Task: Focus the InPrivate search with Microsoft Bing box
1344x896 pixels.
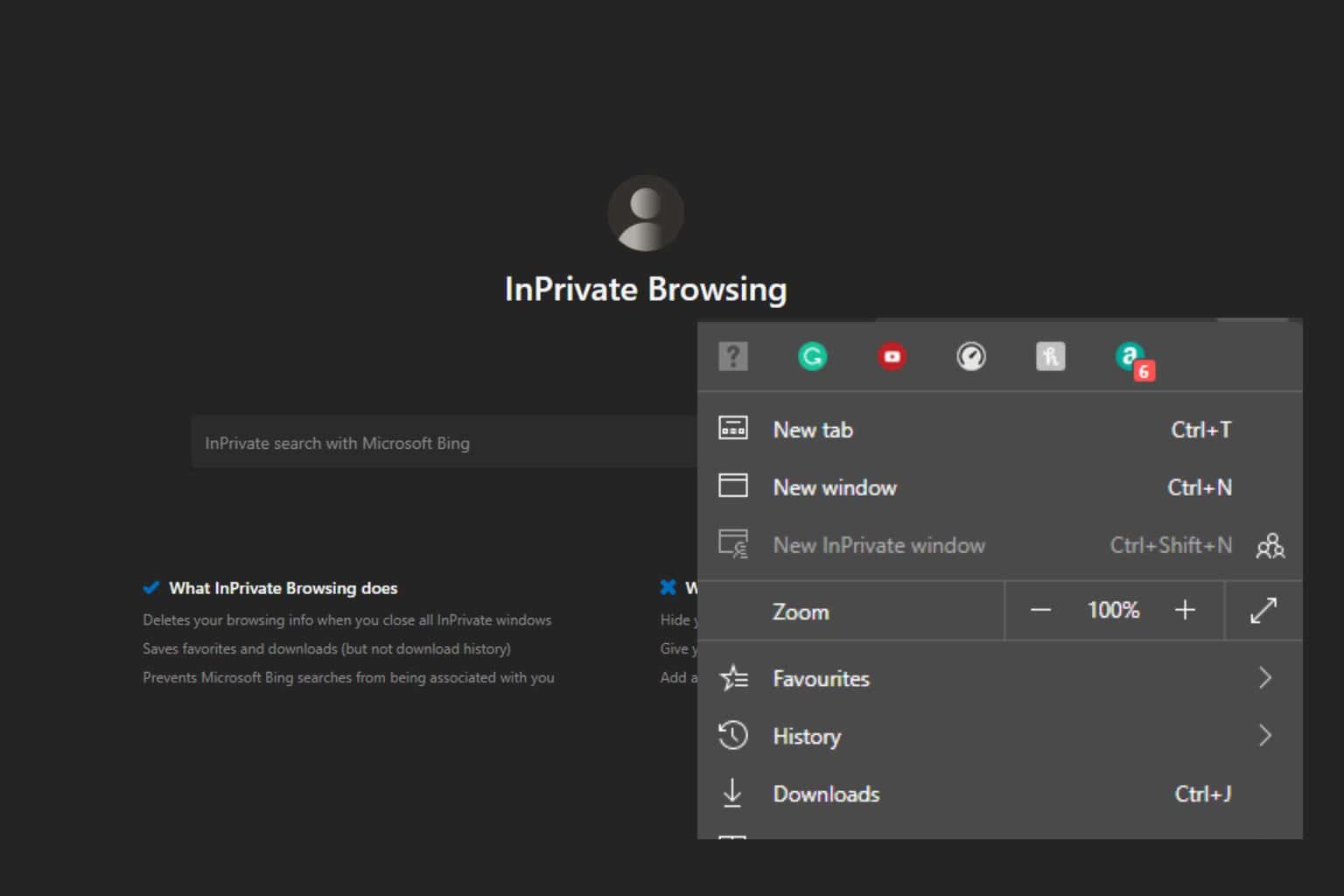Action: tap(444, 443)
